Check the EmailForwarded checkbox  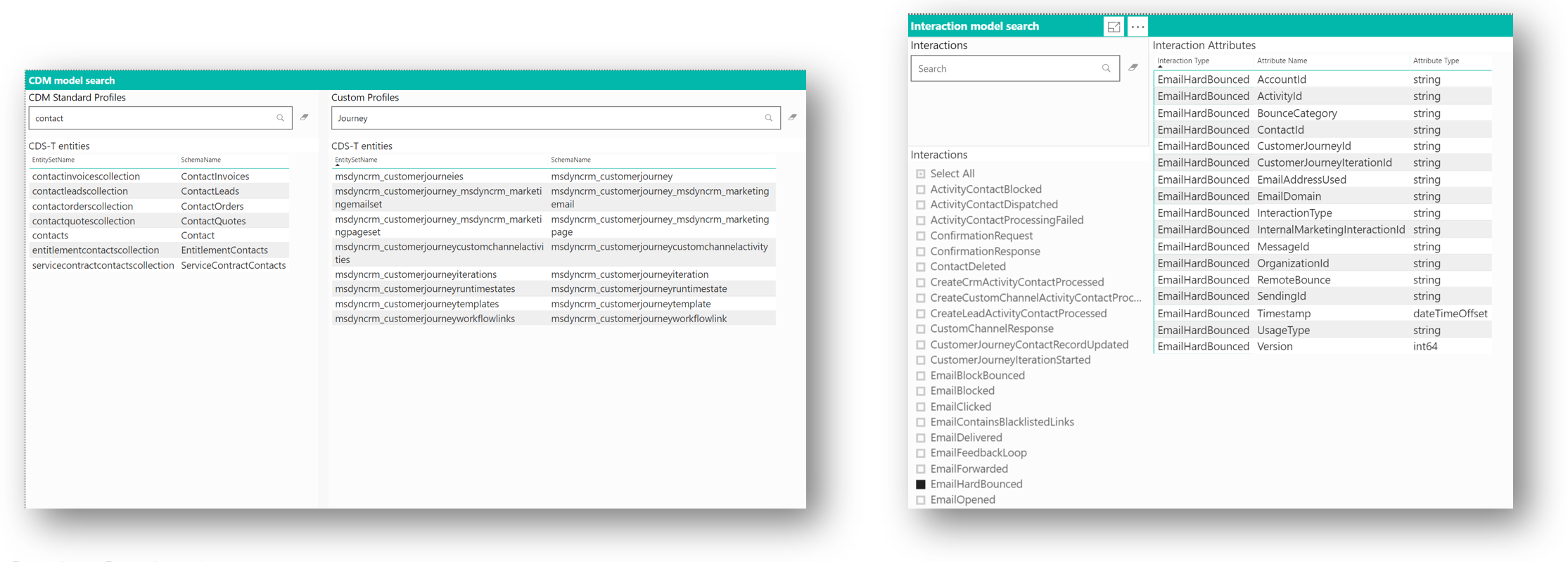tap(921, 469)
